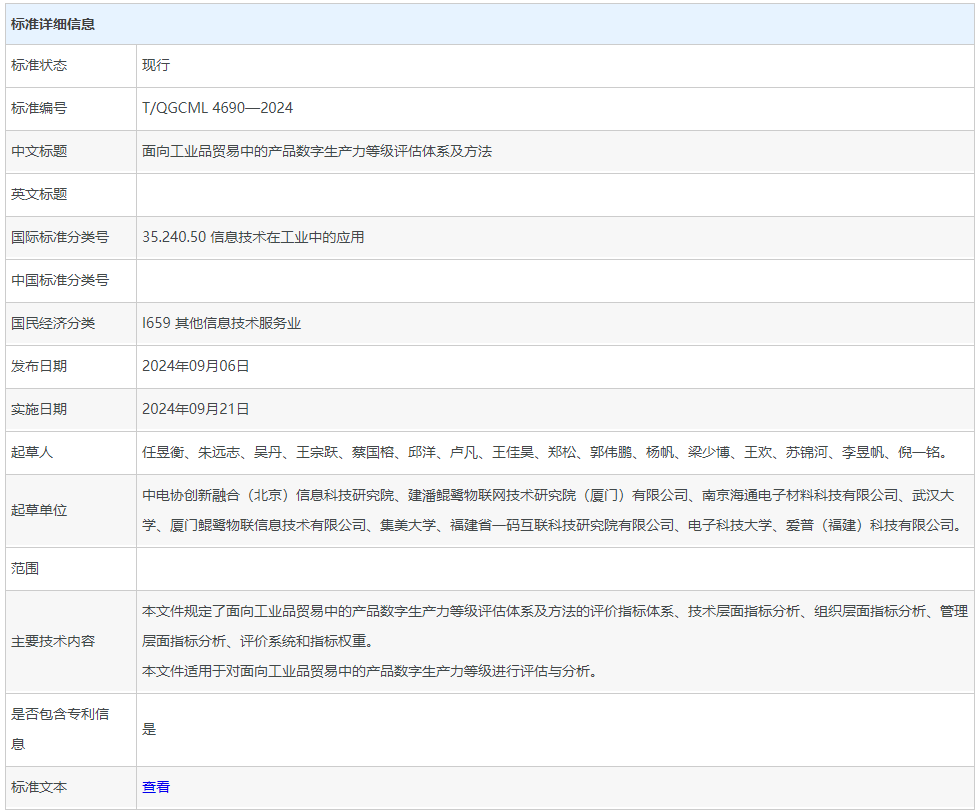Image resolution: width=979 pixels, height=810 pixels.
Task: Click the 标准详细信息 table header
Action: coord(53,24)
